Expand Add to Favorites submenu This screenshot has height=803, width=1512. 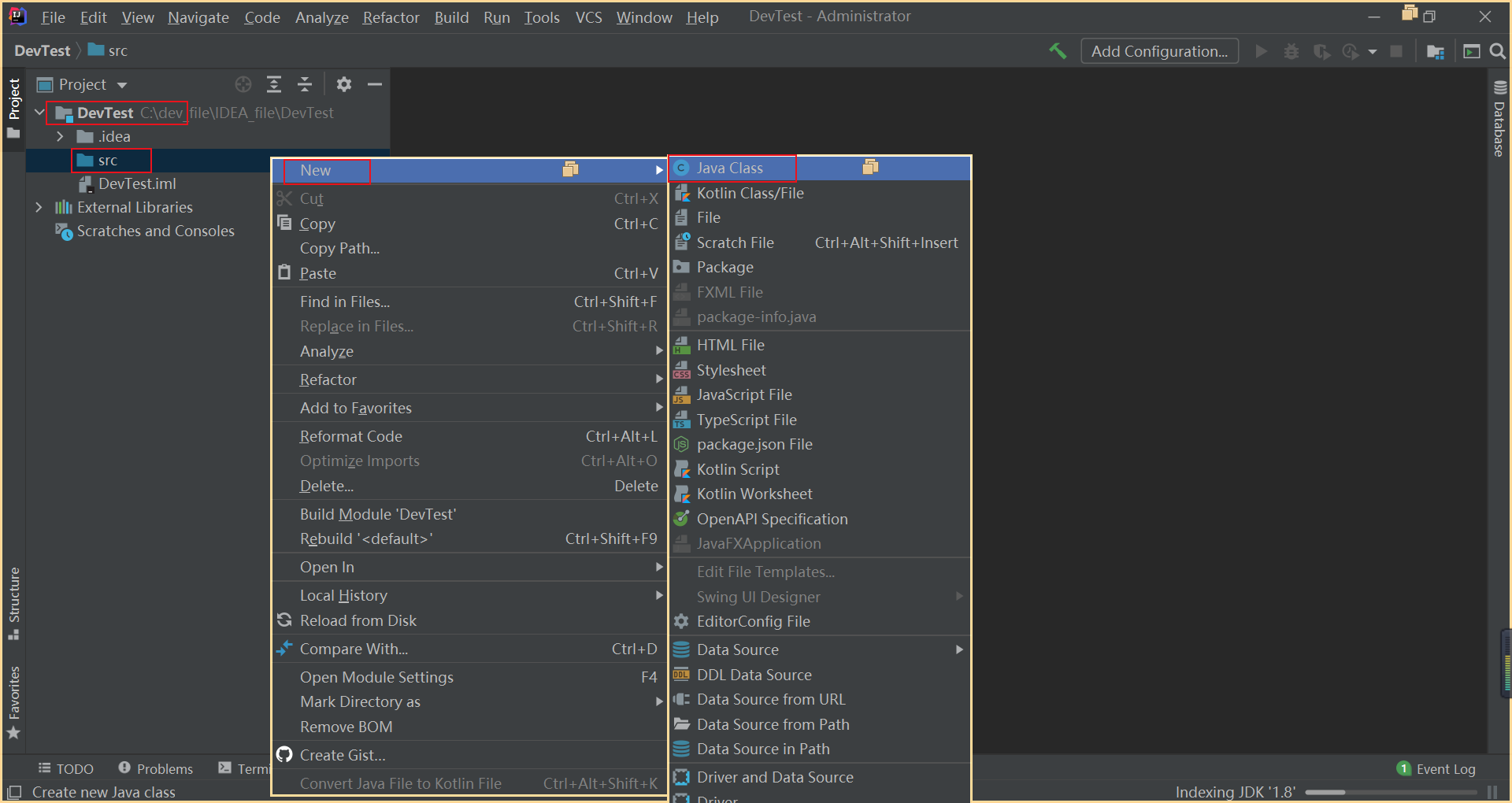(469, 408)
